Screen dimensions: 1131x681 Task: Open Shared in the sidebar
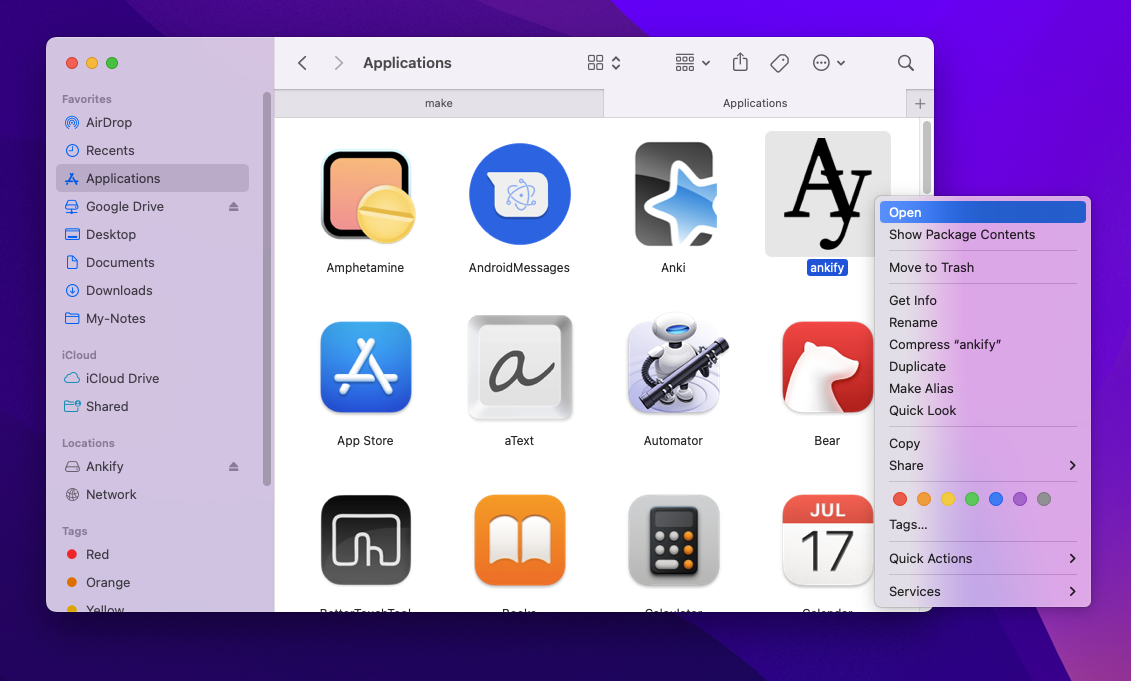[152, 407]
